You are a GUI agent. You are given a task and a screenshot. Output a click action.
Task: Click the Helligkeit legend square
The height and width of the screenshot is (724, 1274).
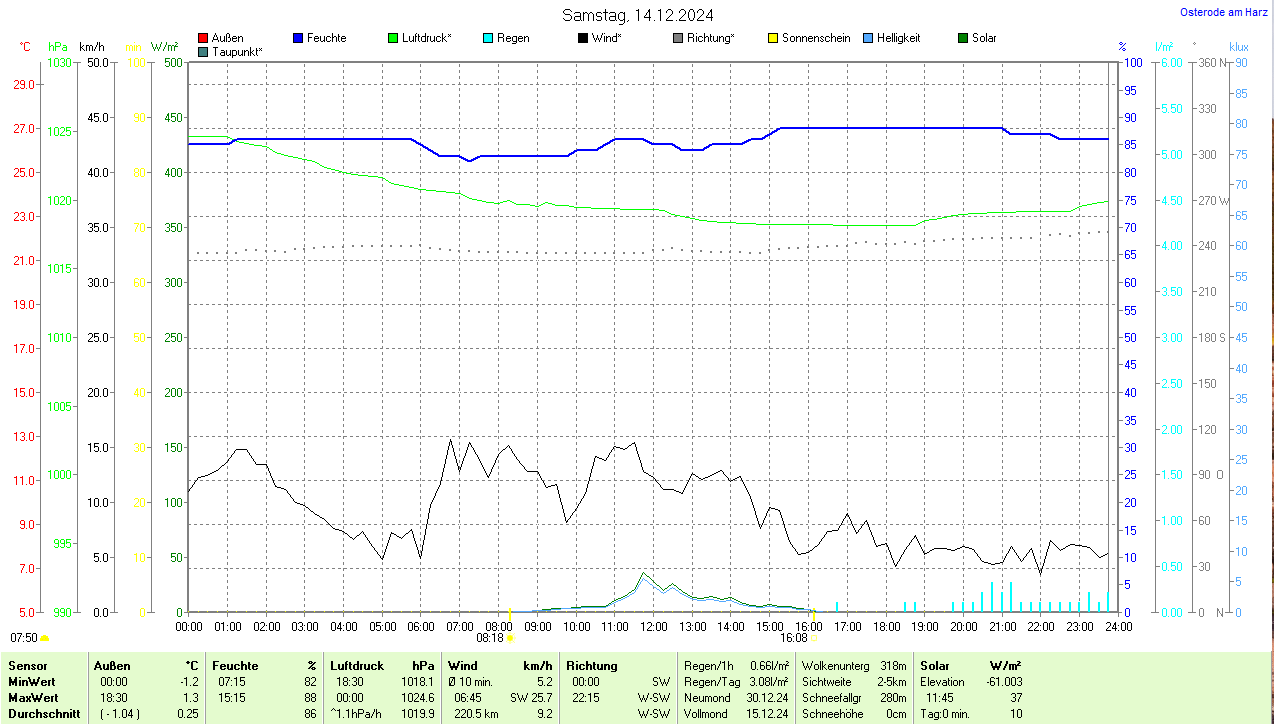point(868,38)
